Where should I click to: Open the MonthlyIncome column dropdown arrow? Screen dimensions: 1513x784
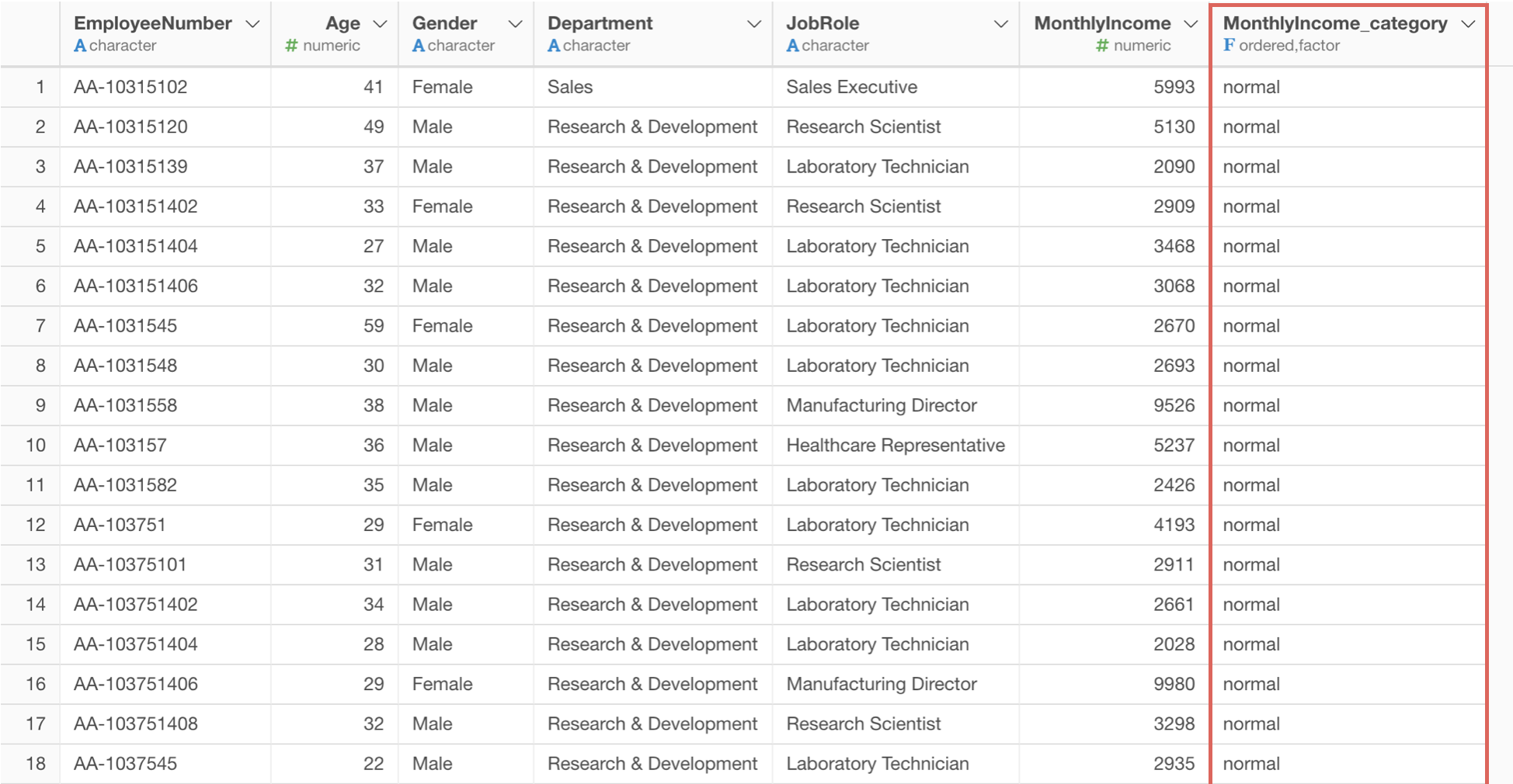coord(1191,24)
